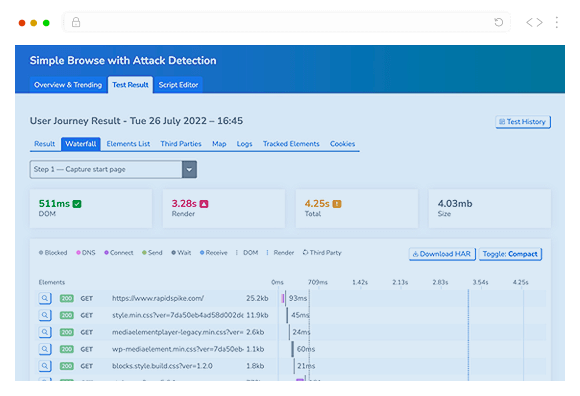Toggle the Third Party legend filter
The image size is (580, 396).
[322, 253]
